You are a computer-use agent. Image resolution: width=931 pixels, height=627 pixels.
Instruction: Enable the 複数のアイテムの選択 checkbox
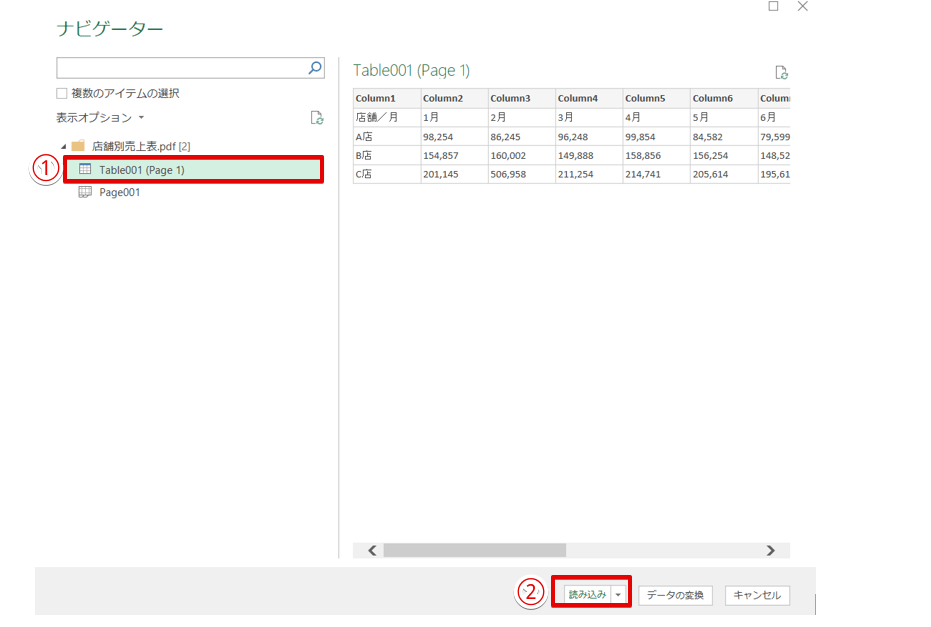pos(61,92)
